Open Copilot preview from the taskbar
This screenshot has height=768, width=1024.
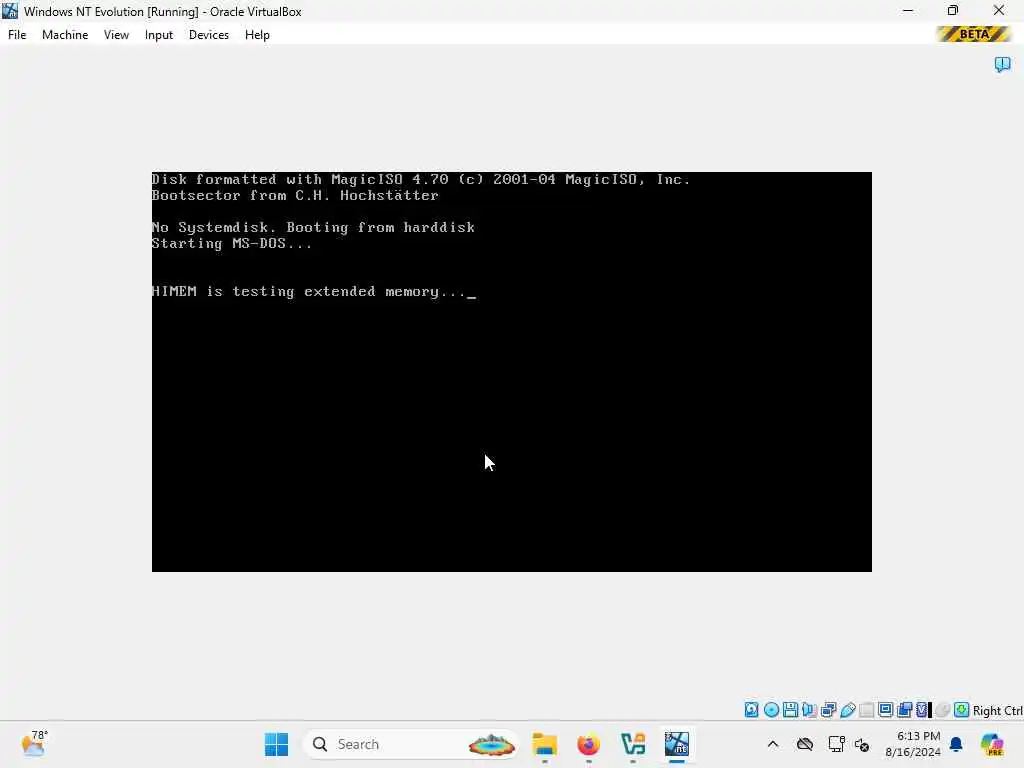point(992,744)
